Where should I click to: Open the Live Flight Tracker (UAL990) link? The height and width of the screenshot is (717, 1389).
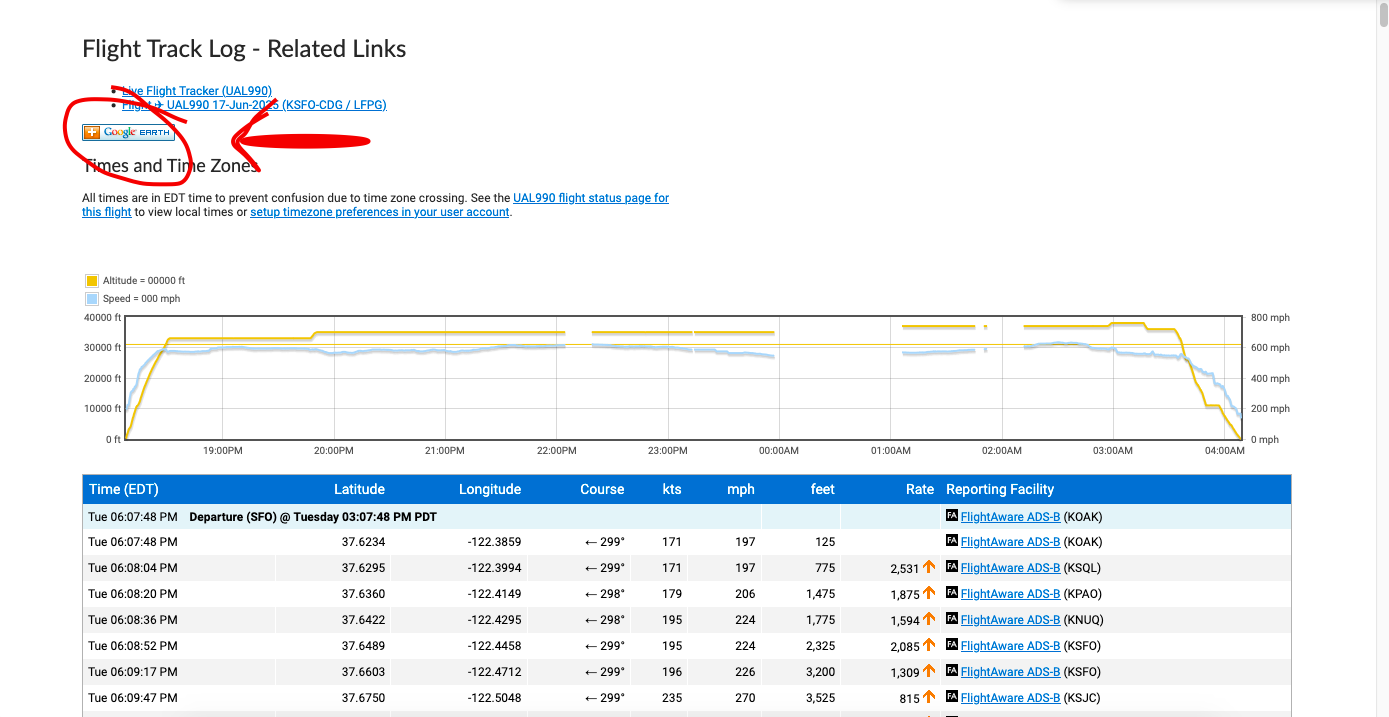[197, 91]
